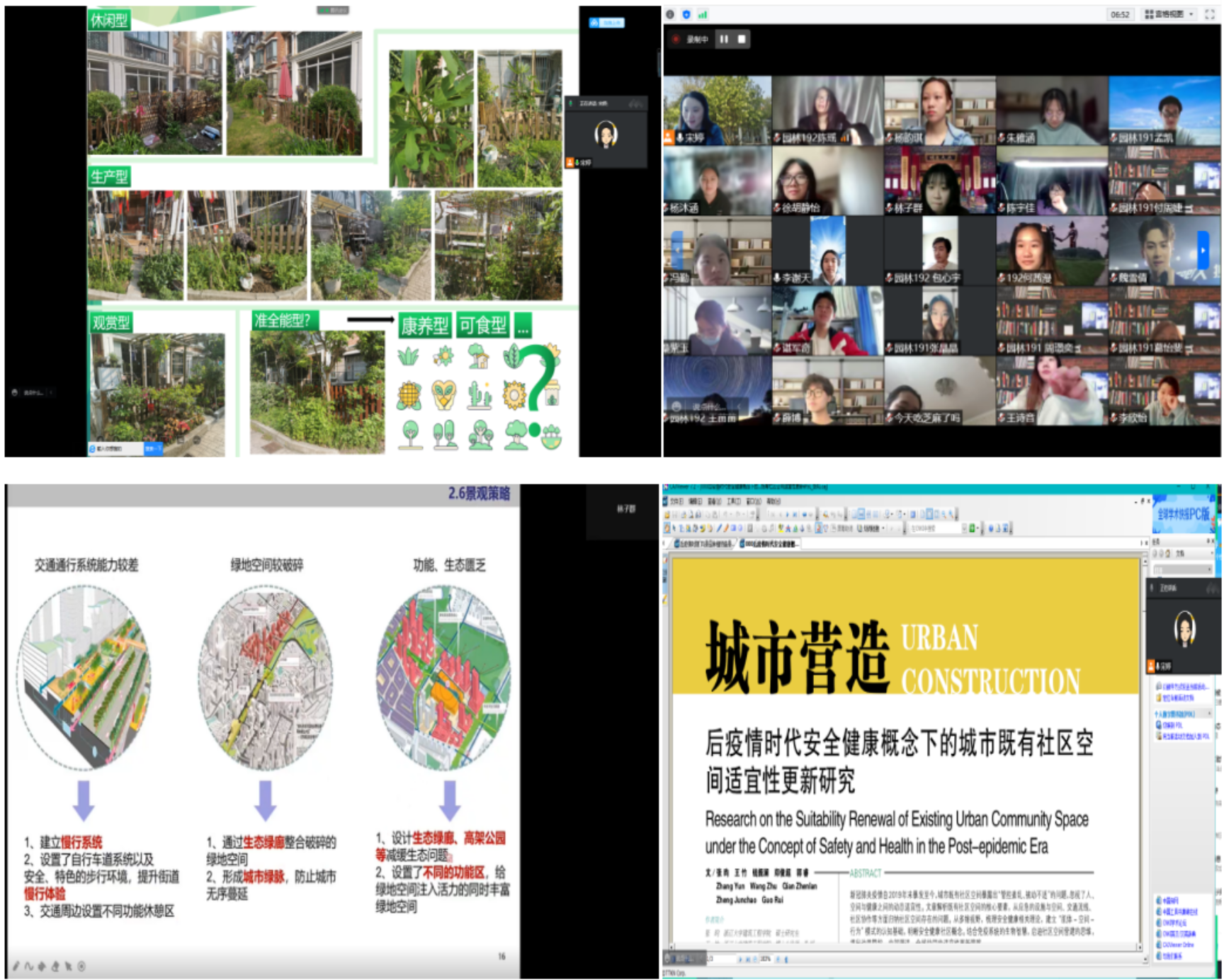Pause the ongoing recording

pos(724,39)
